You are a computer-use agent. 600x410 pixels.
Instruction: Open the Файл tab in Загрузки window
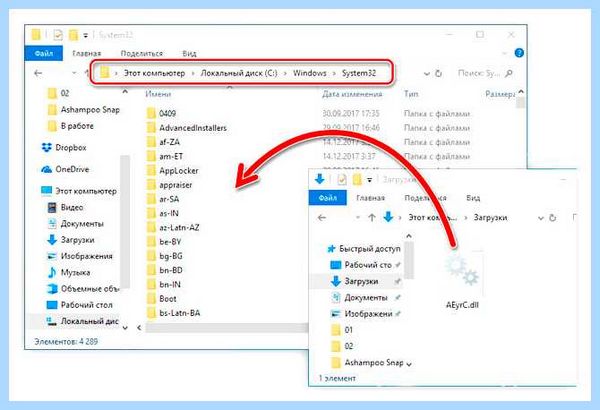click(x=328, y=198)
